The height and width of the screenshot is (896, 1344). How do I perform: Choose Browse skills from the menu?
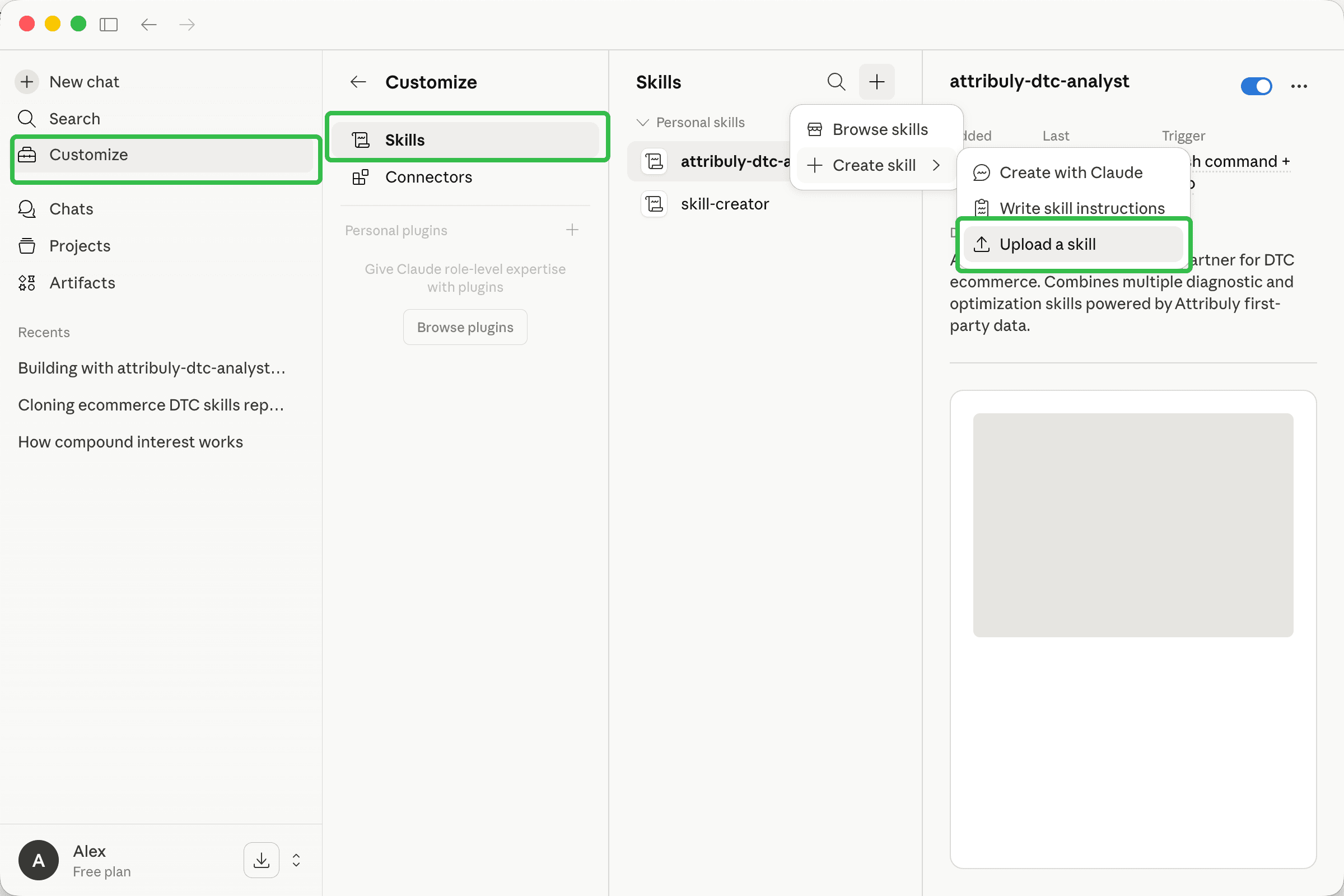point(880,129)
